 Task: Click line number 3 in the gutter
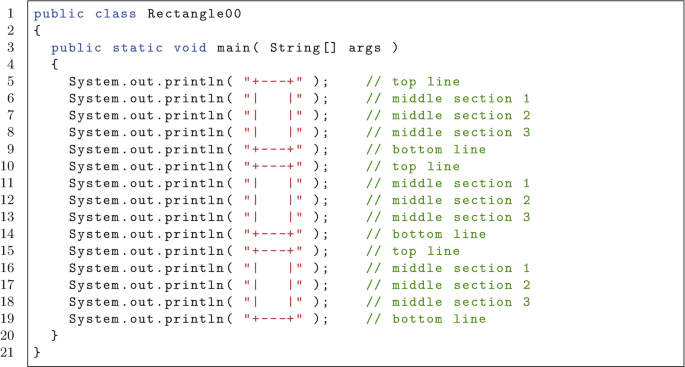tap(10, 48)
